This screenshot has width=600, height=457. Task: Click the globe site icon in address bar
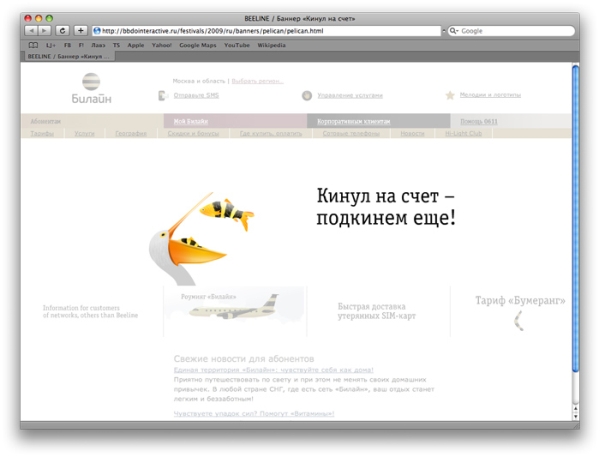(97, 31)
